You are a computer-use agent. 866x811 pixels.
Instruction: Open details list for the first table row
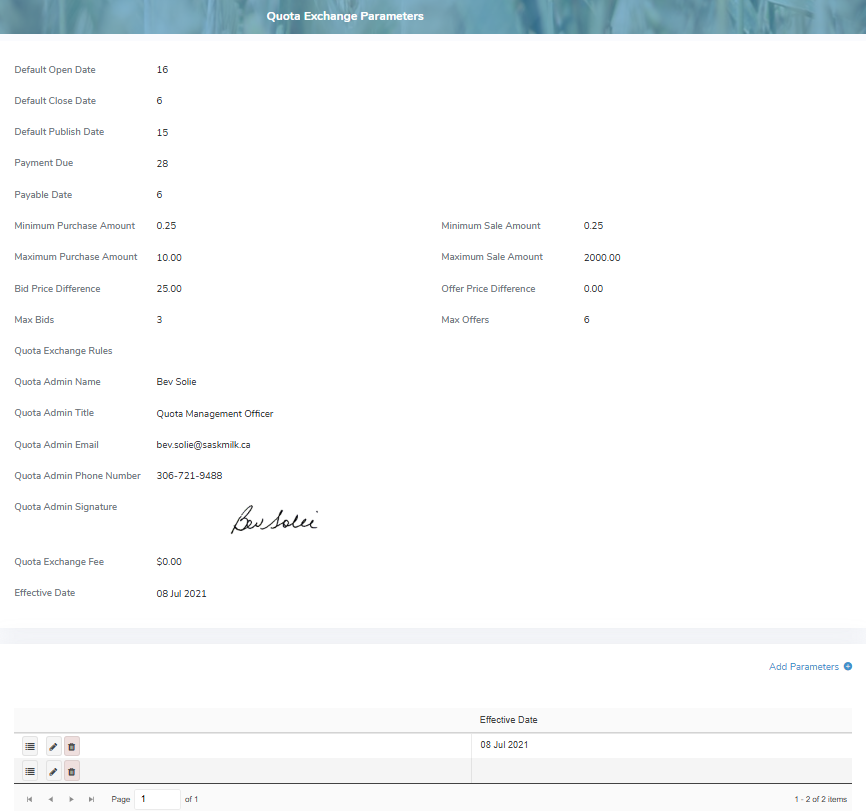point(30,745)
